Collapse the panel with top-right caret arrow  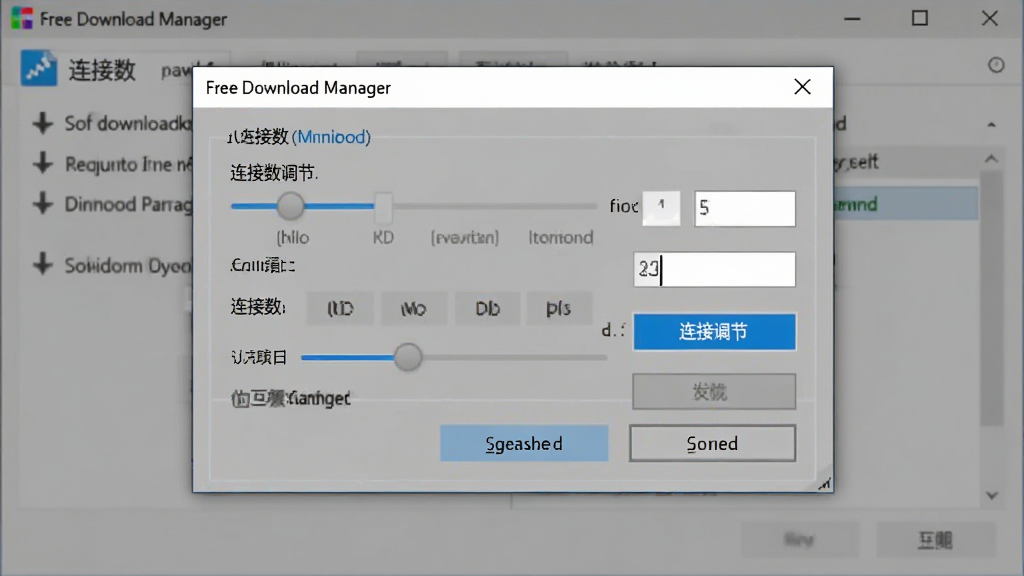coord(991,125)
